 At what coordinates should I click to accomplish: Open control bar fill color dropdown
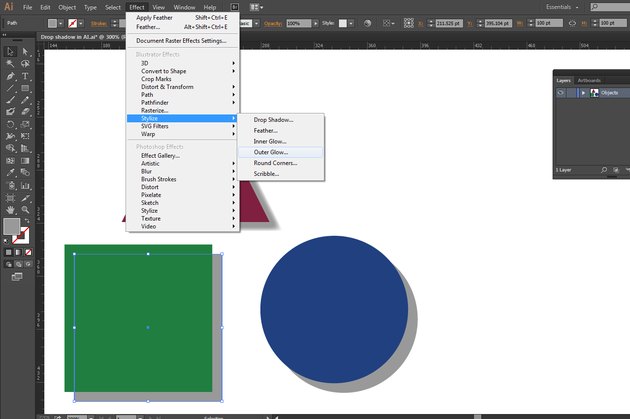click(61, 23)
